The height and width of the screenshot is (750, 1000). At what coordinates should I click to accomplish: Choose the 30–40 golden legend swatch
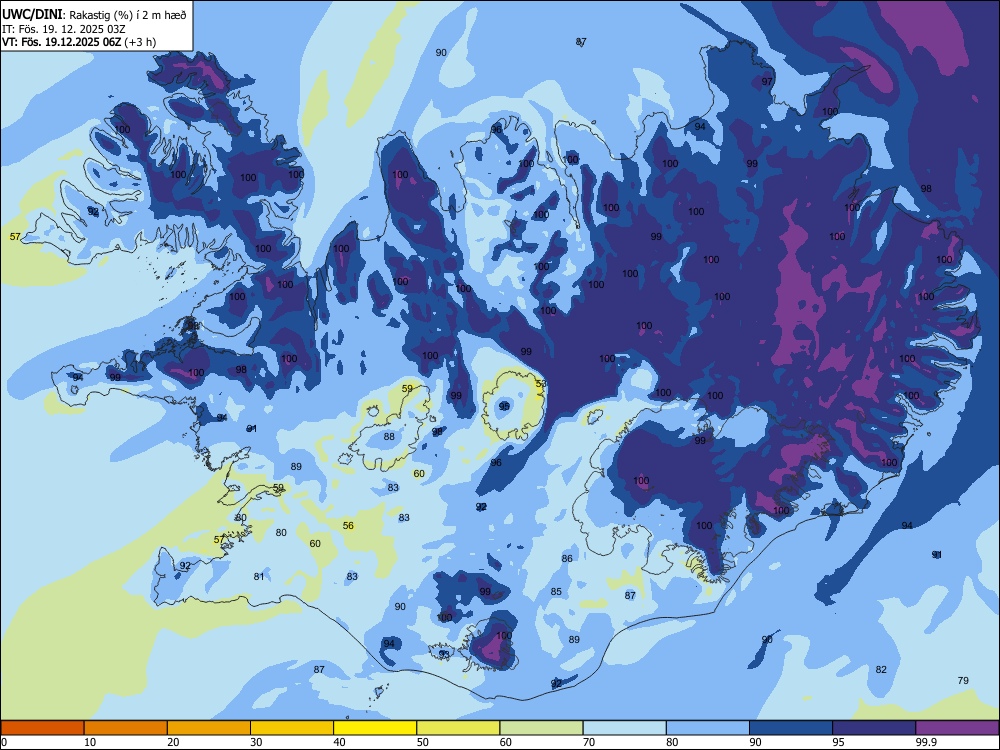(292, 728)
